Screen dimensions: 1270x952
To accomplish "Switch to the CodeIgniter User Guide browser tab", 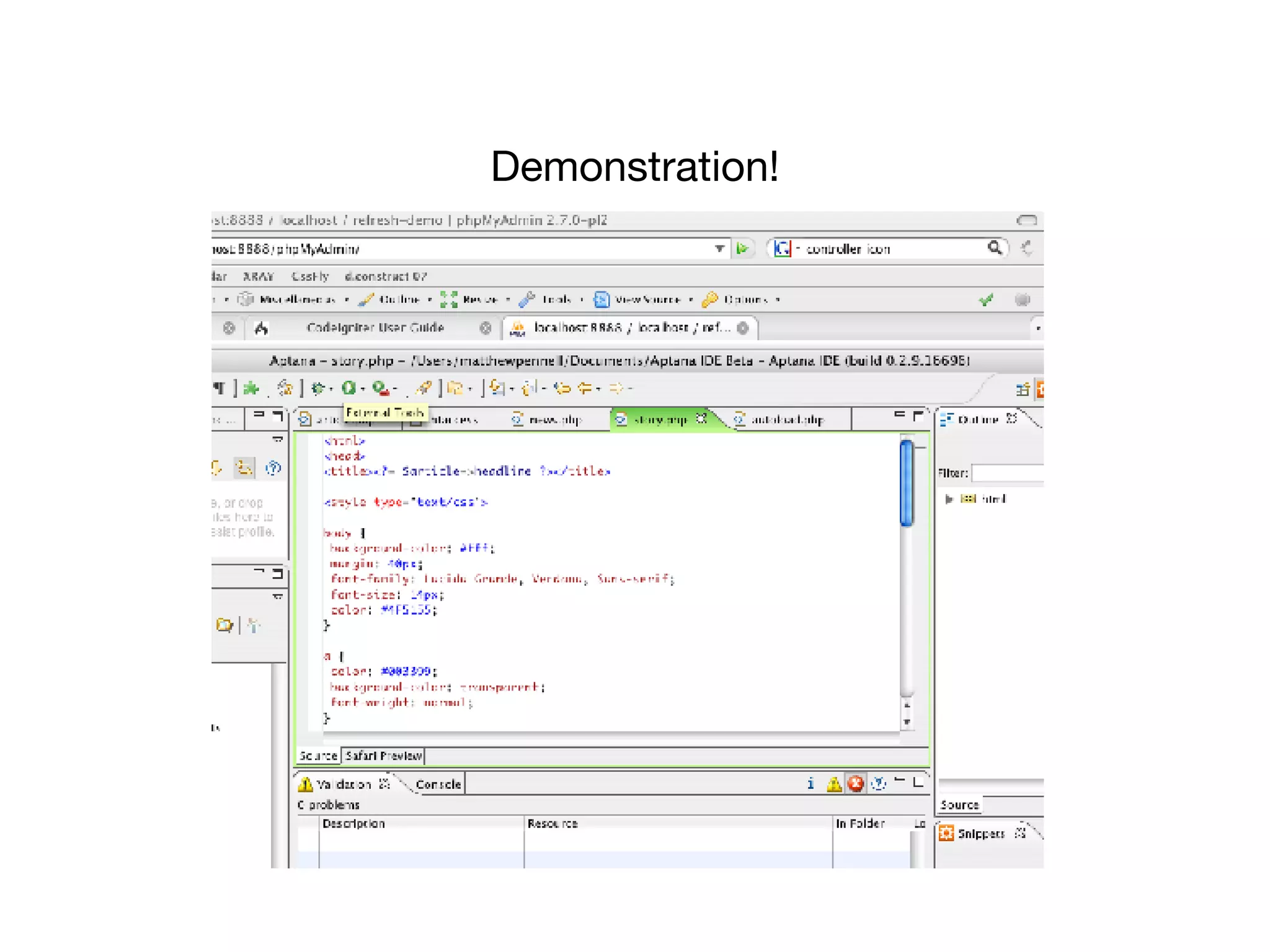I will coord(375,327).
